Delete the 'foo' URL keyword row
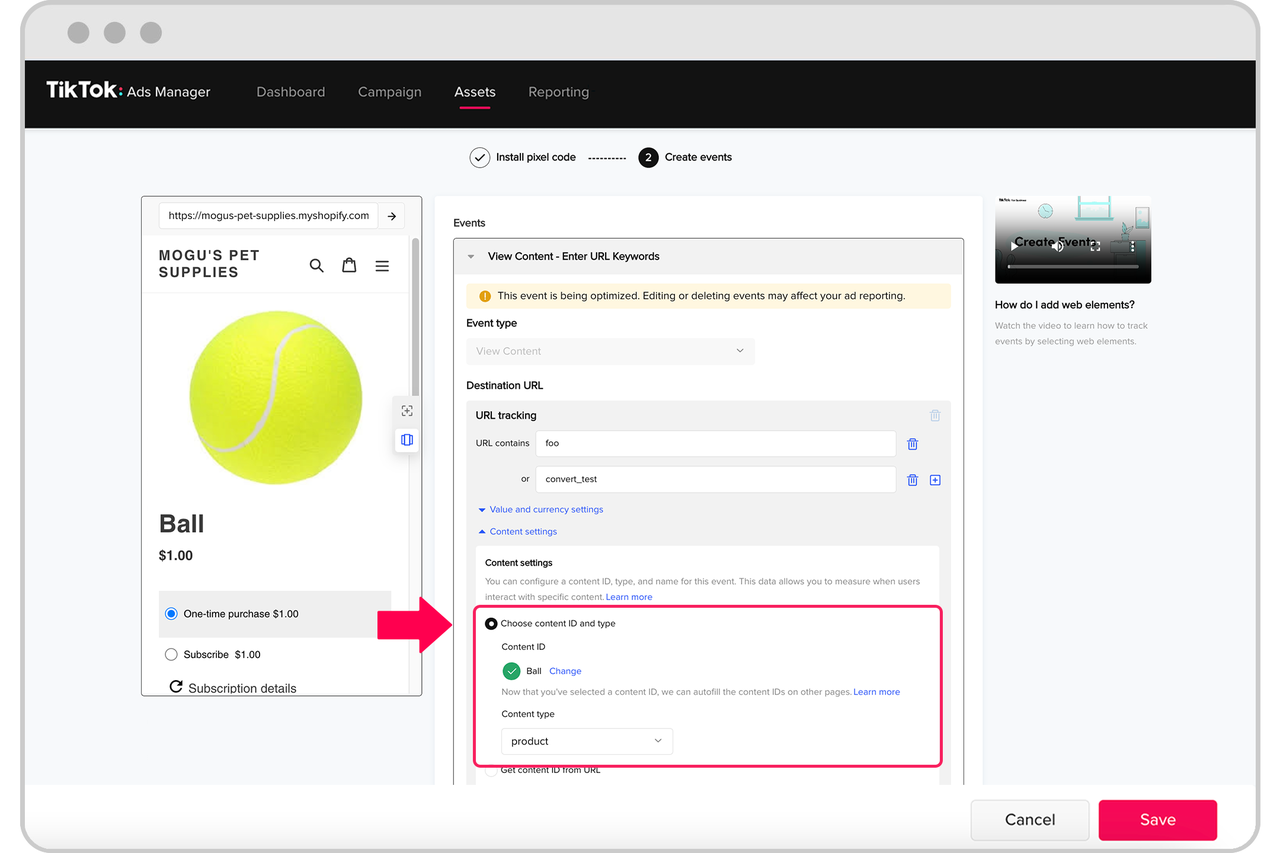The image size is (1280, 853). tap(912, 444)
